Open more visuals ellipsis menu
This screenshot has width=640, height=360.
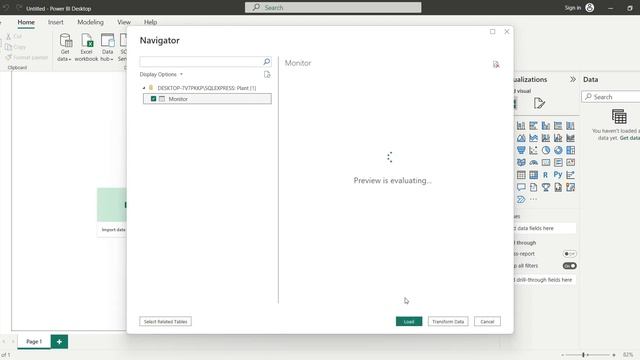(x=533, y=200)
